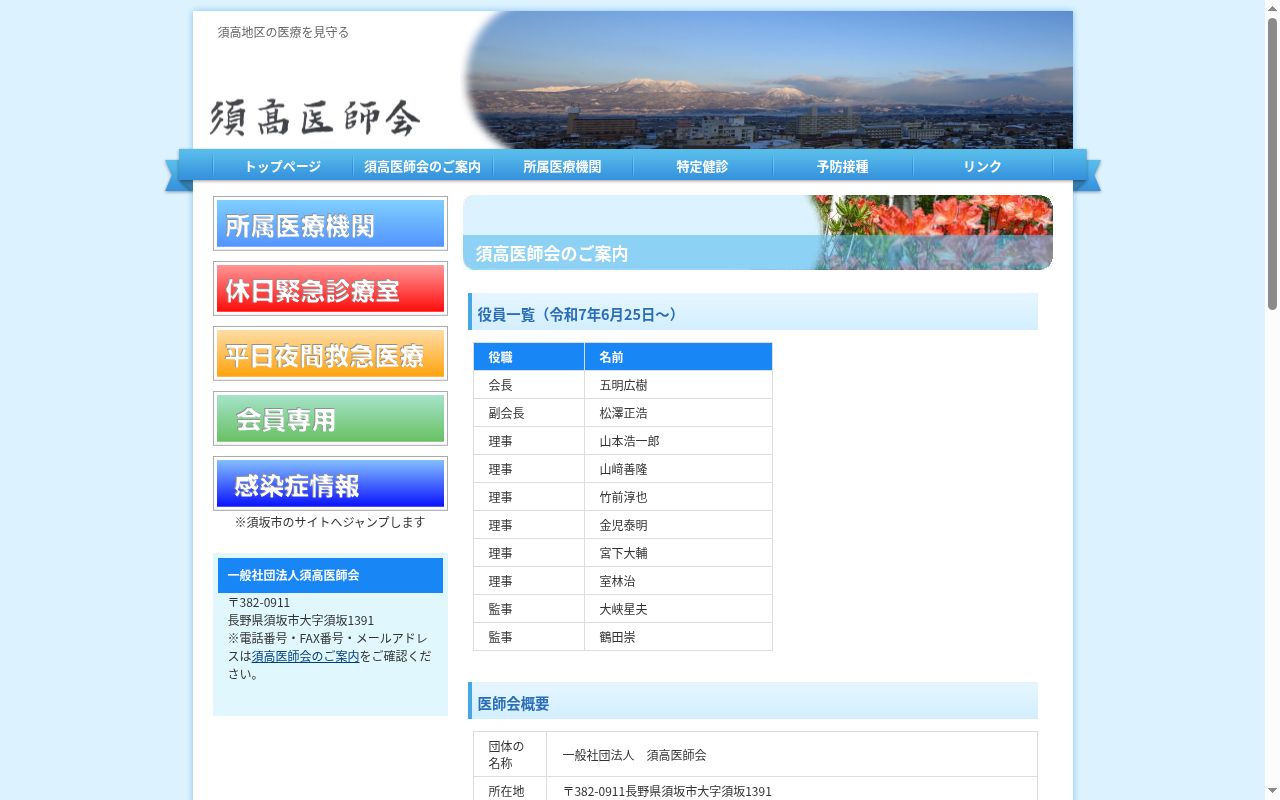Click the name 鶴田崇 in the table

click(618, 637)
